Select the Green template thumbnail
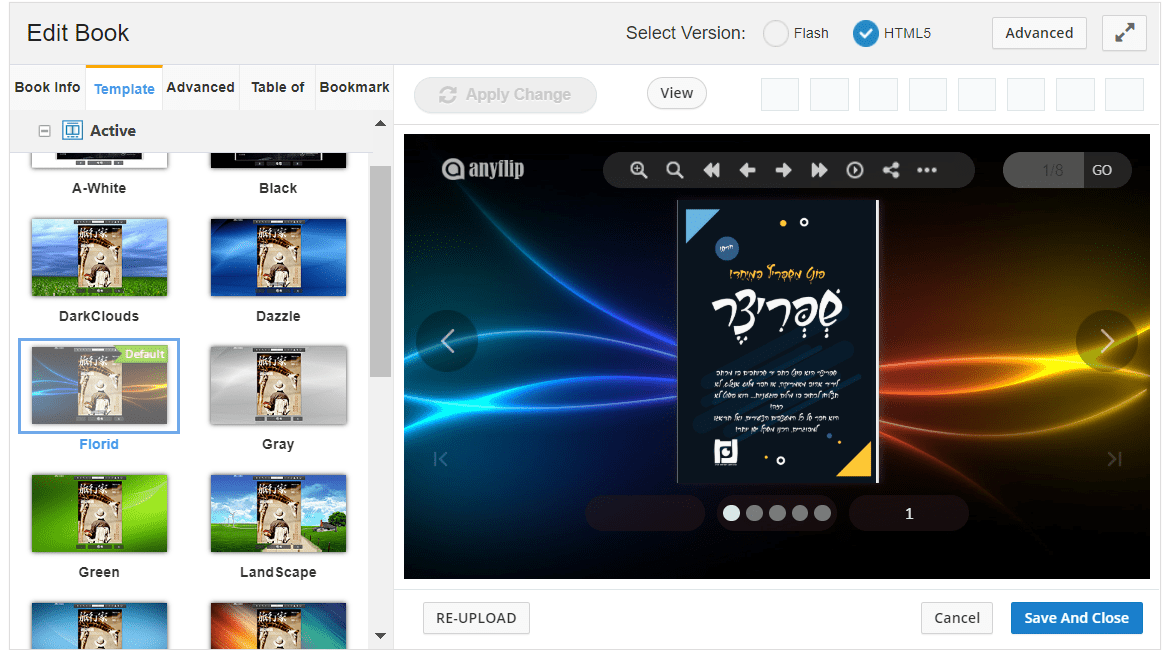 pos(99,513)
